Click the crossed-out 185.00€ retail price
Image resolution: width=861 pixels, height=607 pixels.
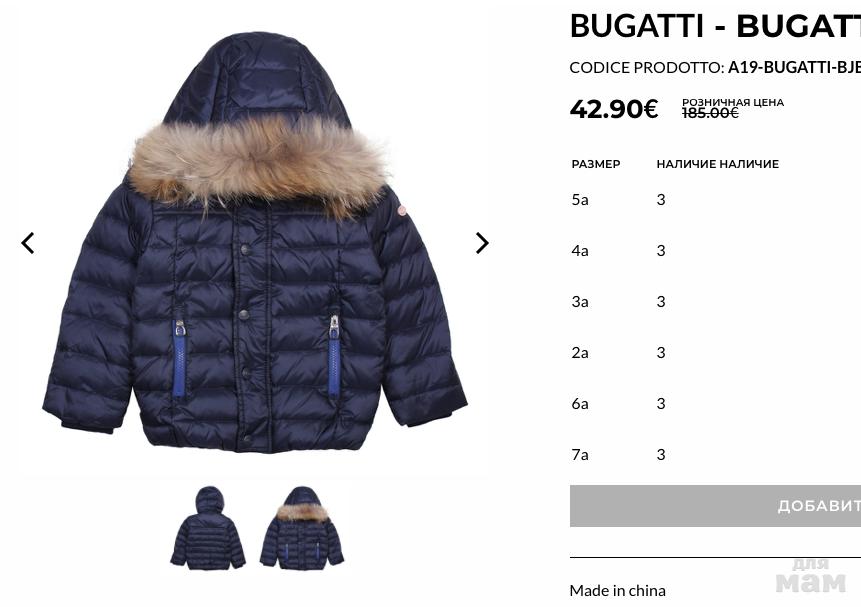tap(710, 113)
